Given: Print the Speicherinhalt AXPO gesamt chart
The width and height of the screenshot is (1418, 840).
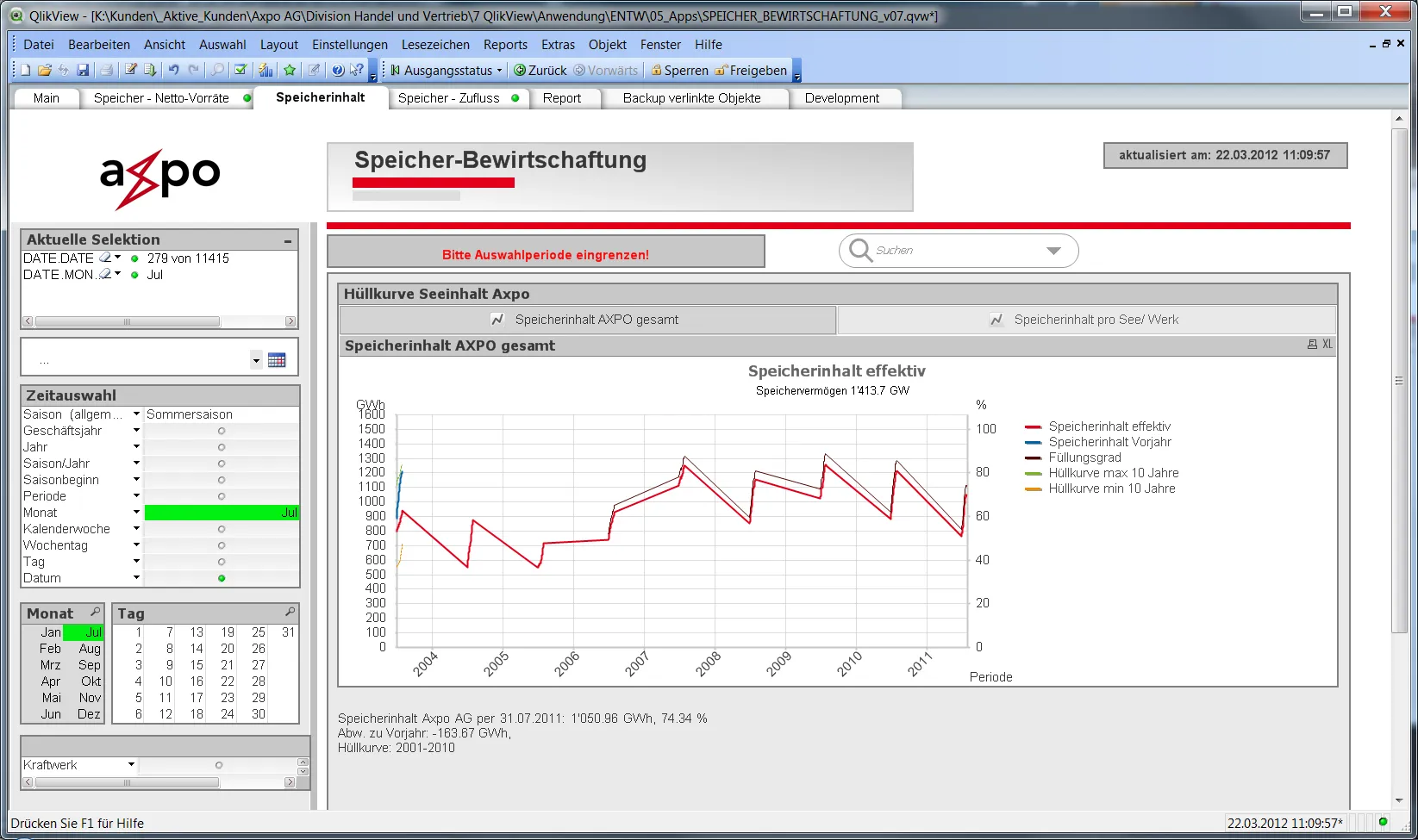Looking at the screenshot, I should pyautogui.click(x=1312, y=344).
